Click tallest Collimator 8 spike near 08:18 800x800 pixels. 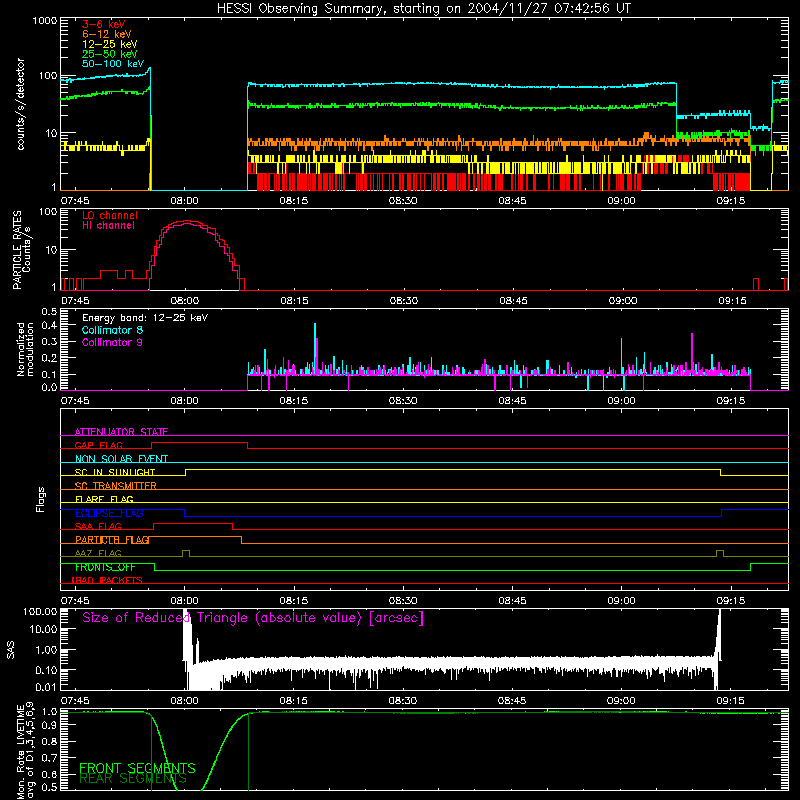click(315, 347)
